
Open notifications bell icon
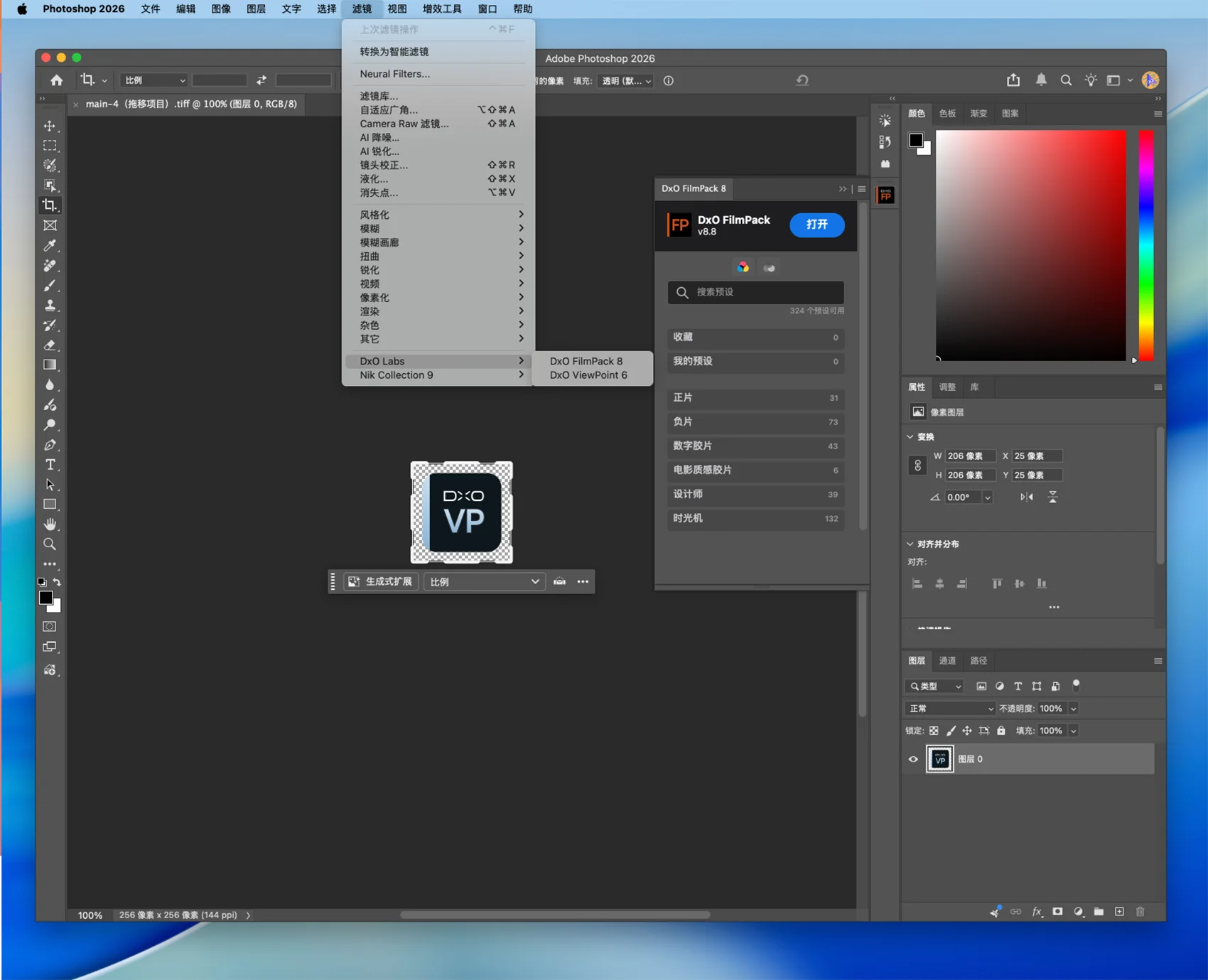pyautogui.click(x=1041, y=80)
